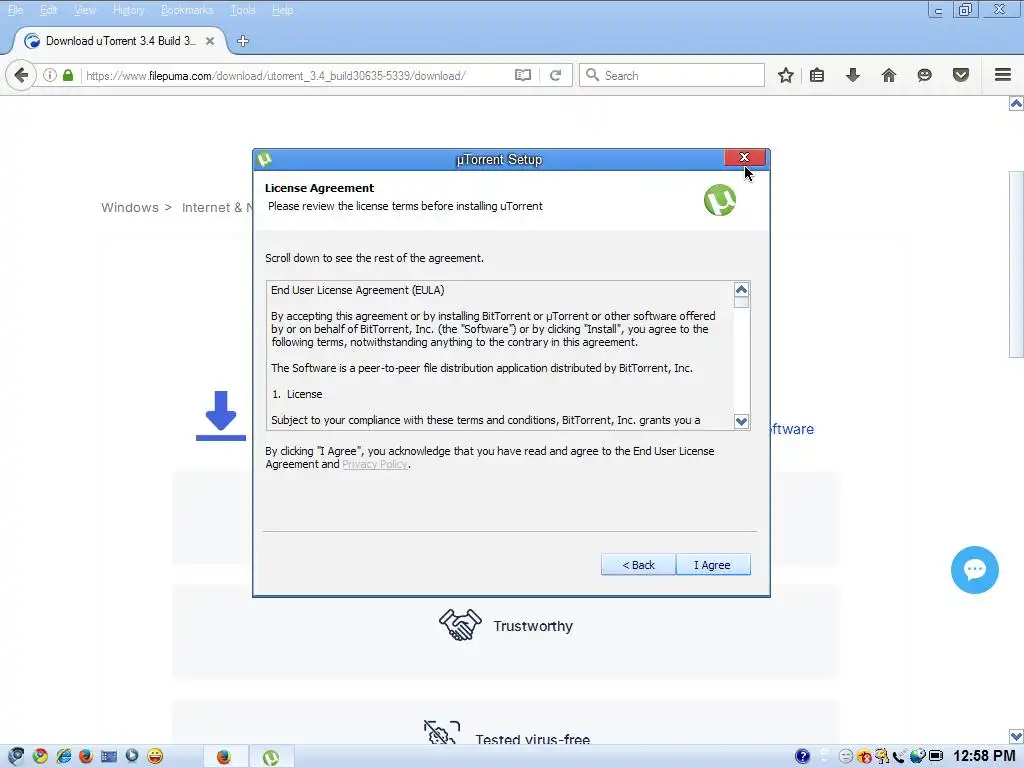Screen dimensions: 1024x768
Task: Click in the Search input field
Action: (x=672, y=75)
